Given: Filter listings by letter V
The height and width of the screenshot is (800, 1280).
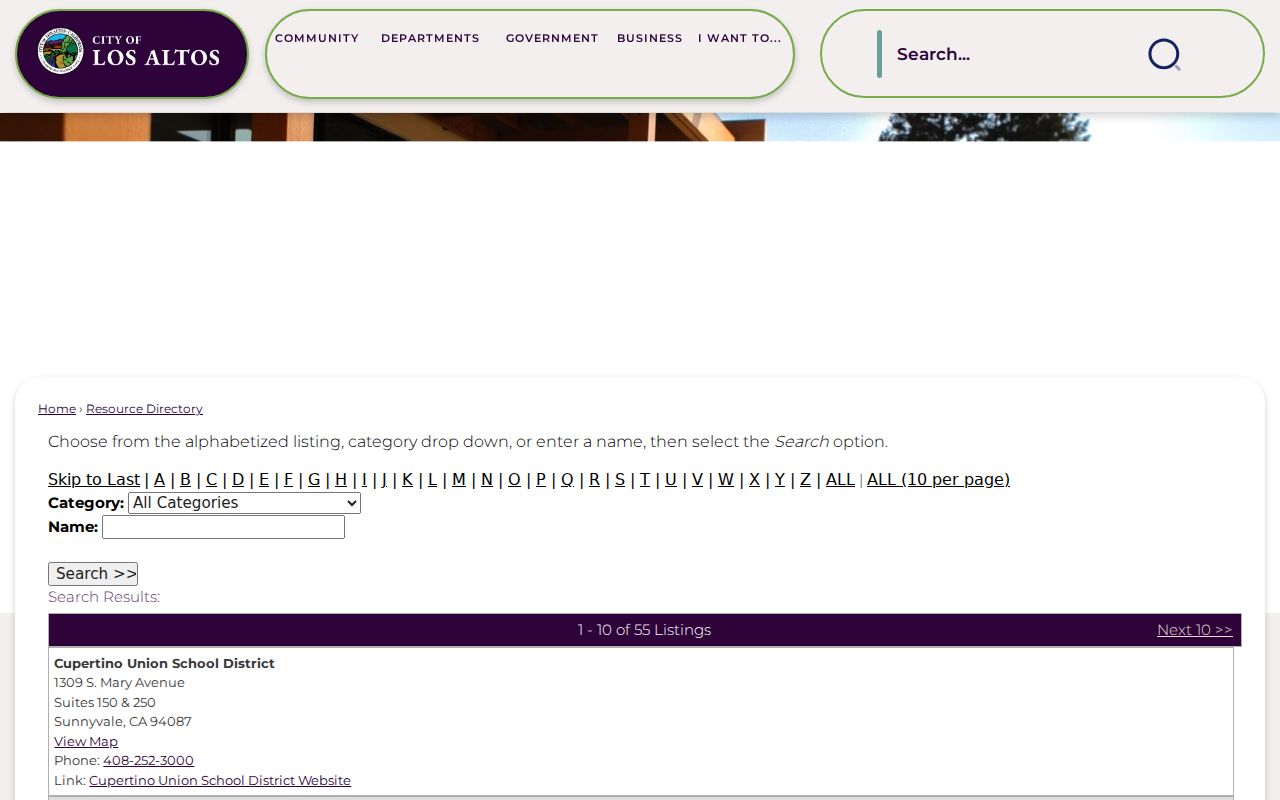Looking at the screenshot, I should pyautogui.click(x=698, y=480).
